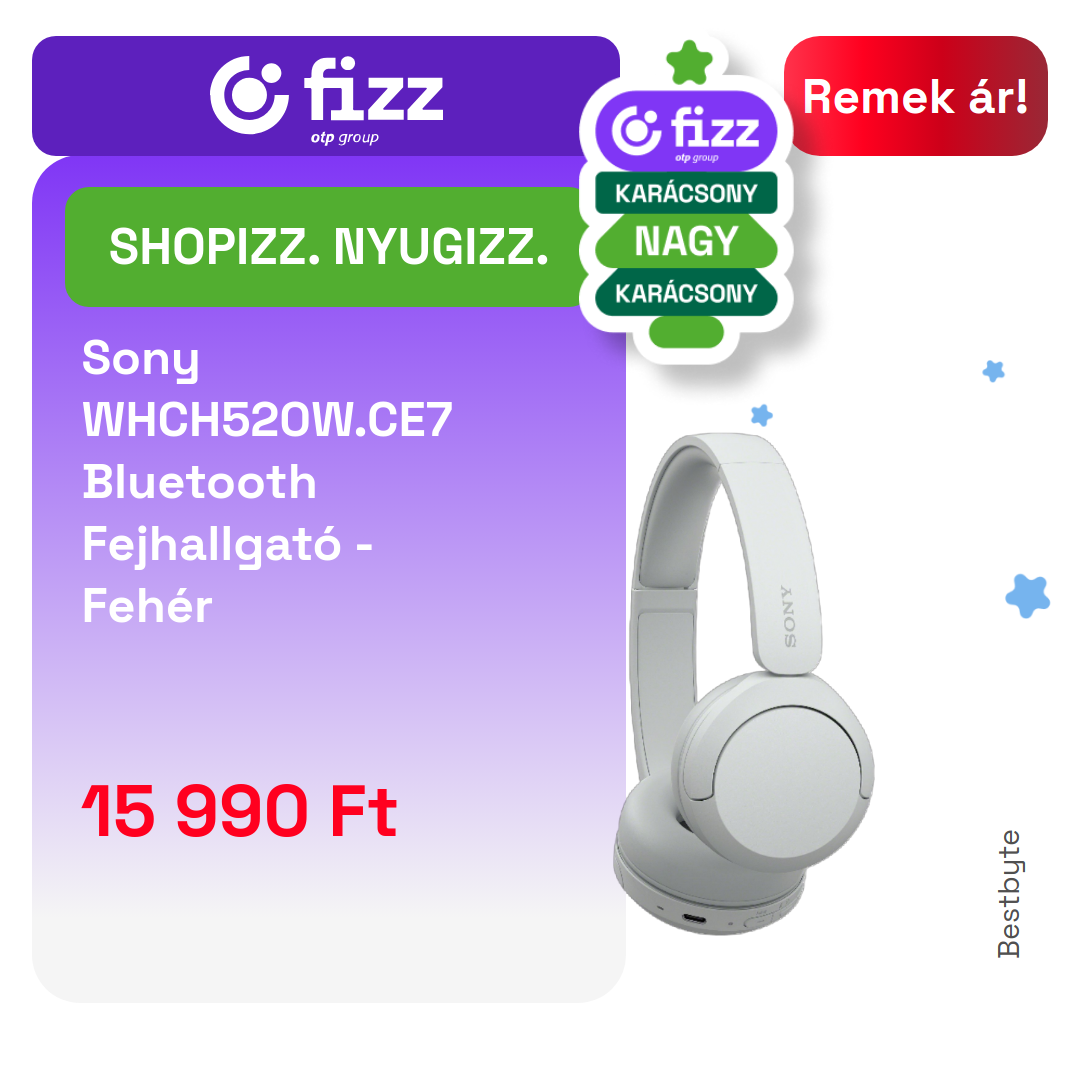Viewport: 1080px width, 1080px height.
Task: Click the SHOPIZZ. NYUGIZZ. green banner
Action: tap(329, 247)
